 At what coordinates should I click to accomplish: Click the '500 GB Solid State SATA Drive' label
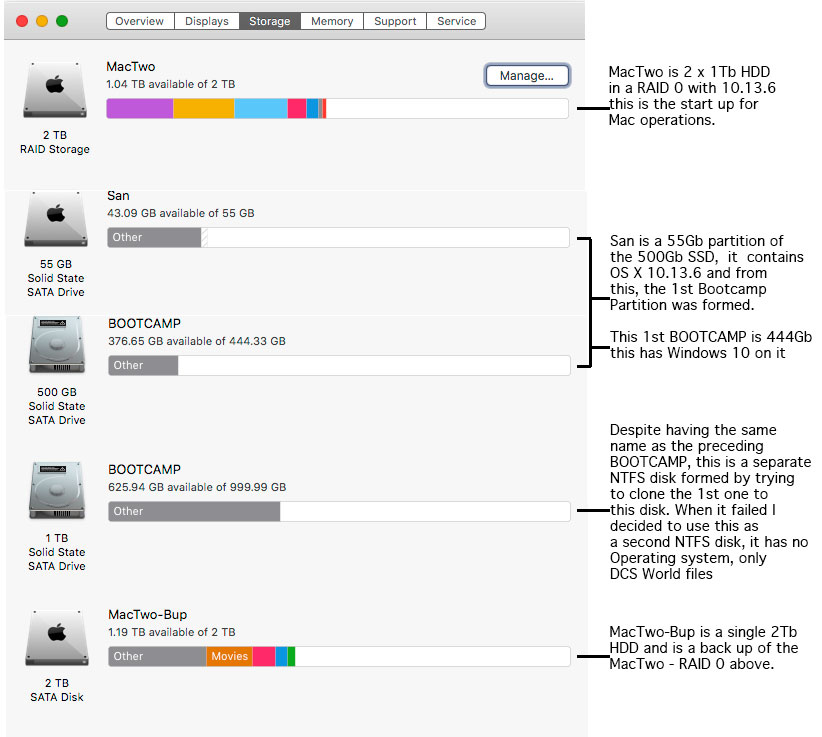pyautogui.click(x=57, y=406)
